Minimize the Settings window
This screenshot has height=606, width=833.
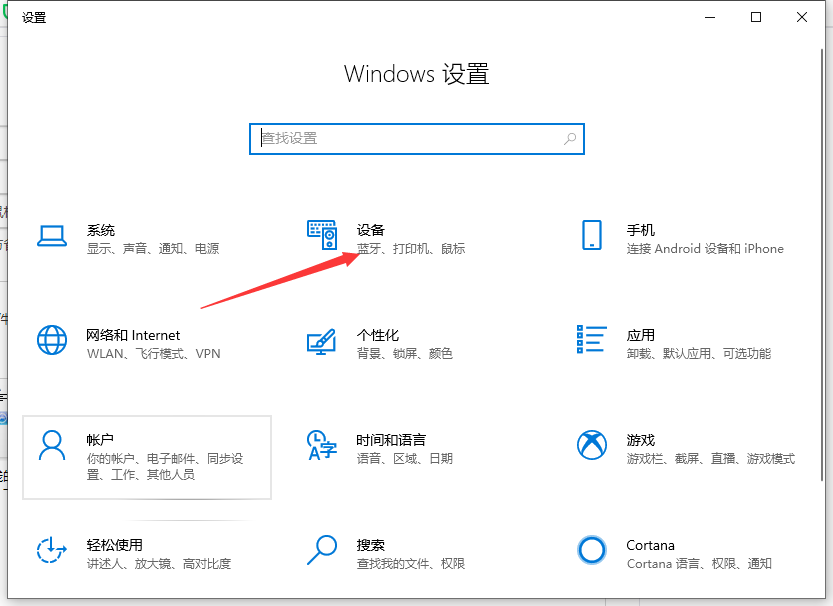pyautogui.click(x=710, y=17)
